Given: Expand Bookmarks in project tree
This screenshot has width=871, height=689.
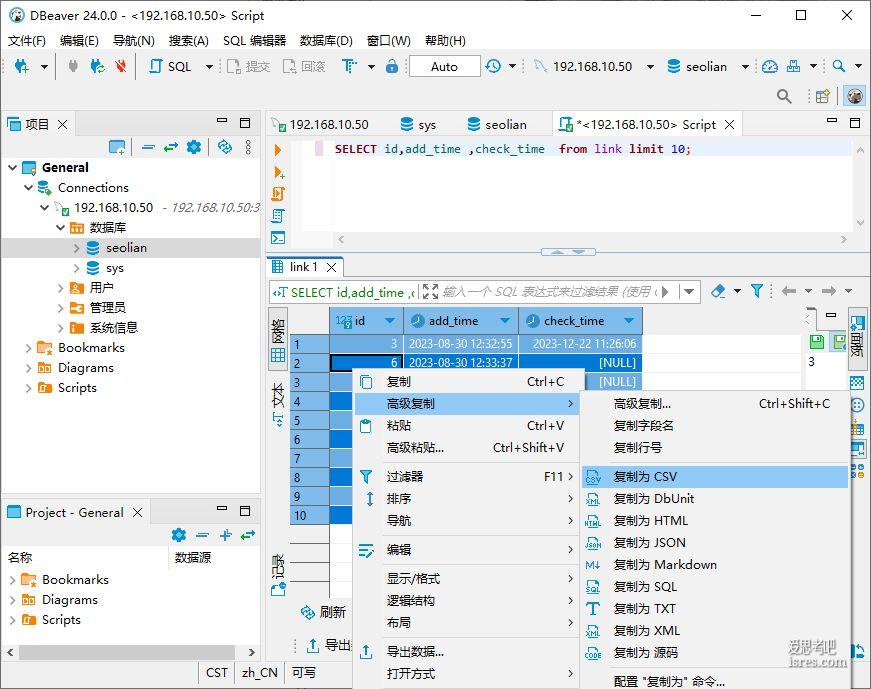Looking at the screenshot, I should tap(28, 348).
